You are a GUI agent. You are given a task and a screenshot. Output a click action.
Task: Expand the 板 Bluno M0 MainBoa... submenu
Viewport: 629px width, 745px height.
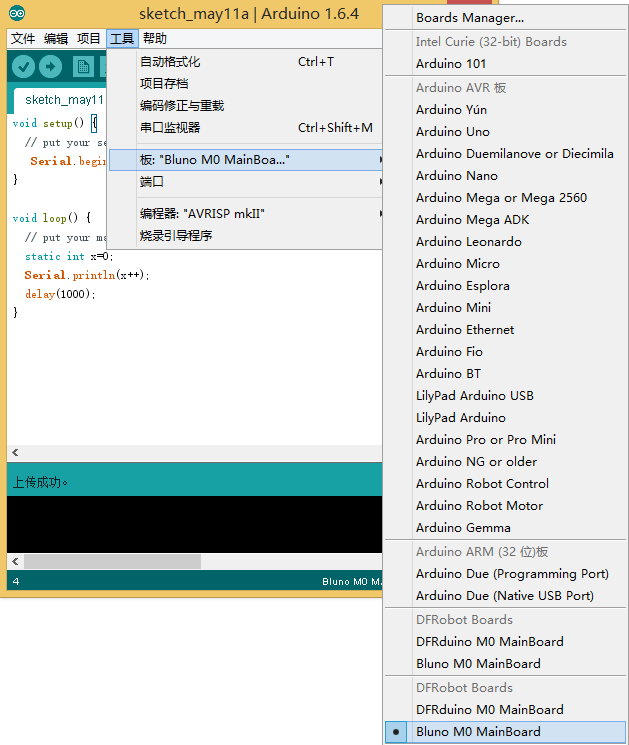(246, 160)
